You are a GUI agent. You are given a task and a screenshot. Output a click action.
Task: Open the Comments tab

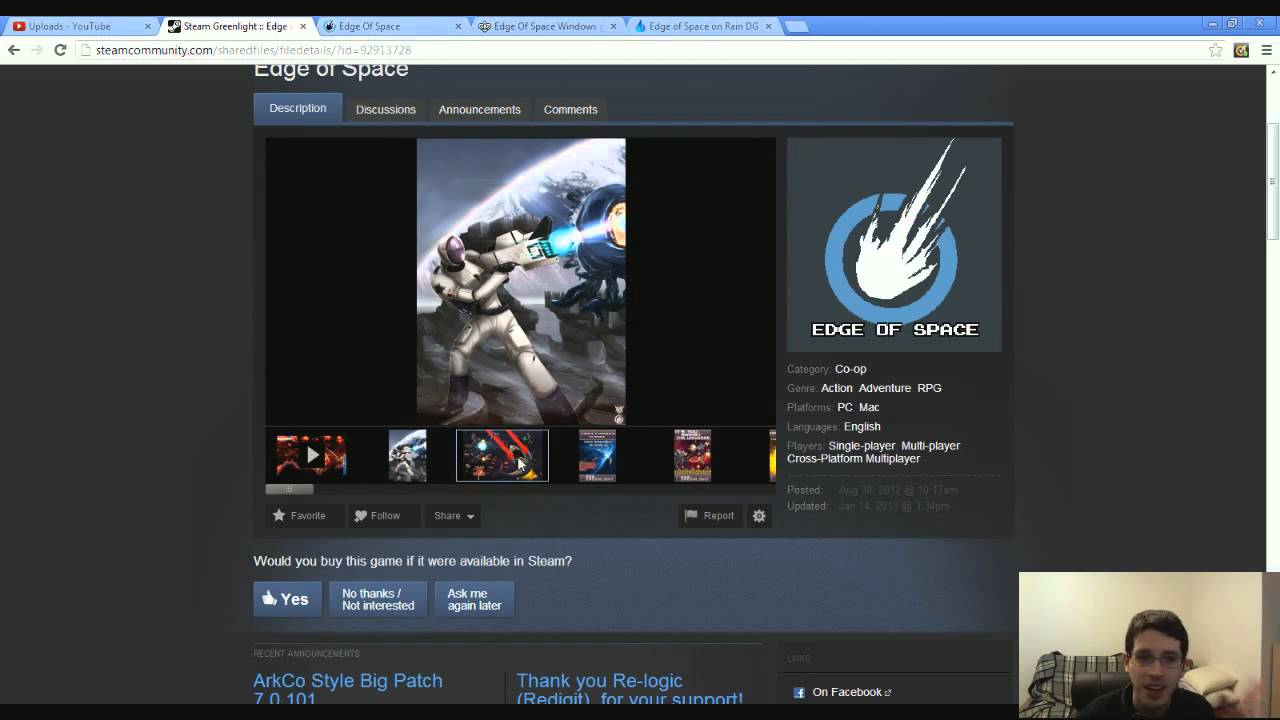pos(571,109)
